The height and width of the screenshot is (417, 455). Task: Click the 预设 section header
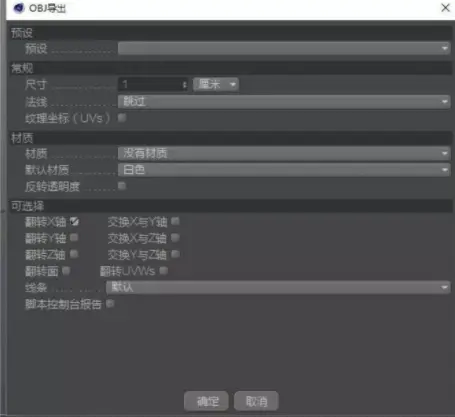tap(231, 33)
